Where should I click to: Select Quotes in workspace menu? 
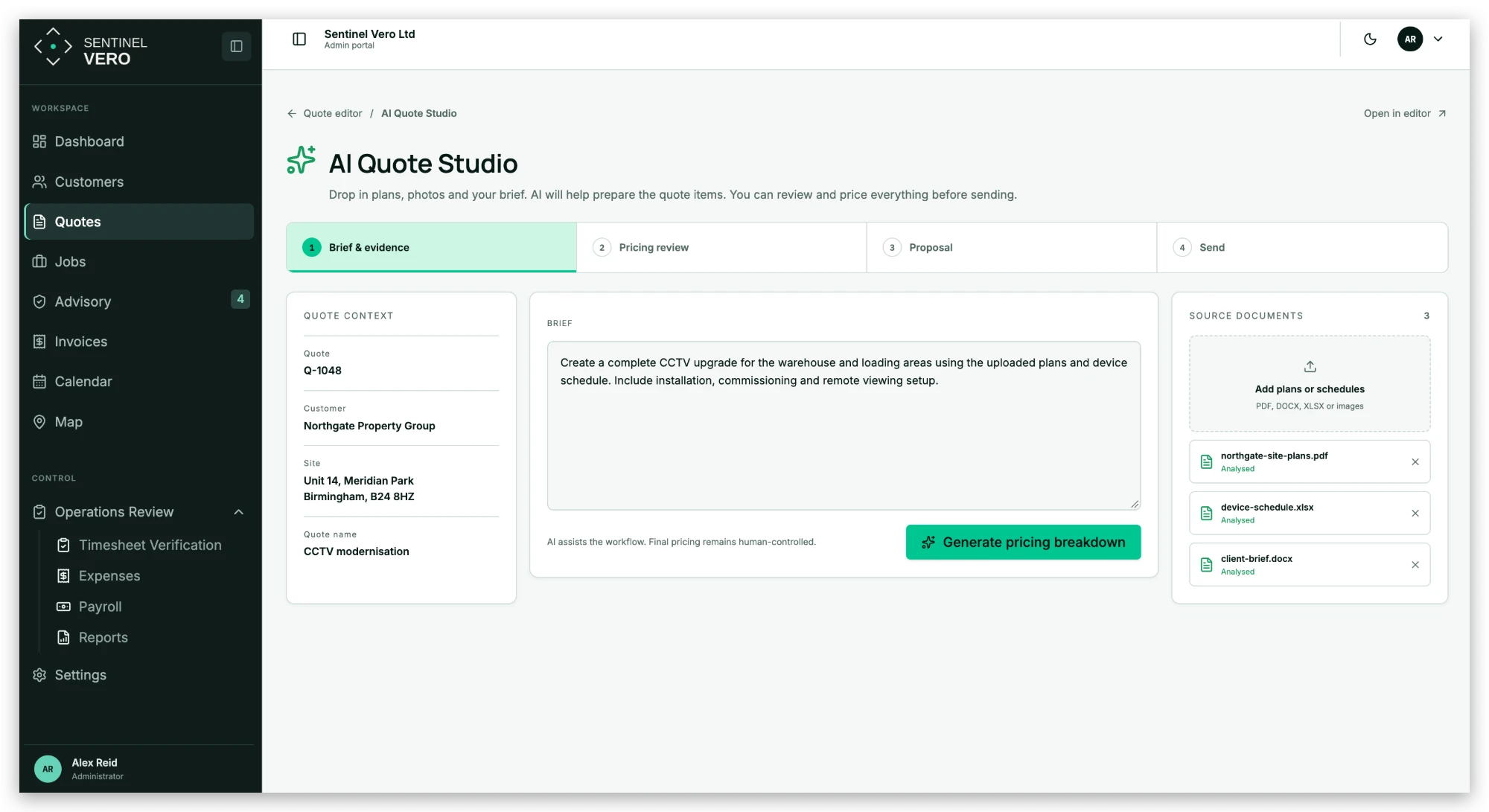pyautogui.click(x=139, y=222)
